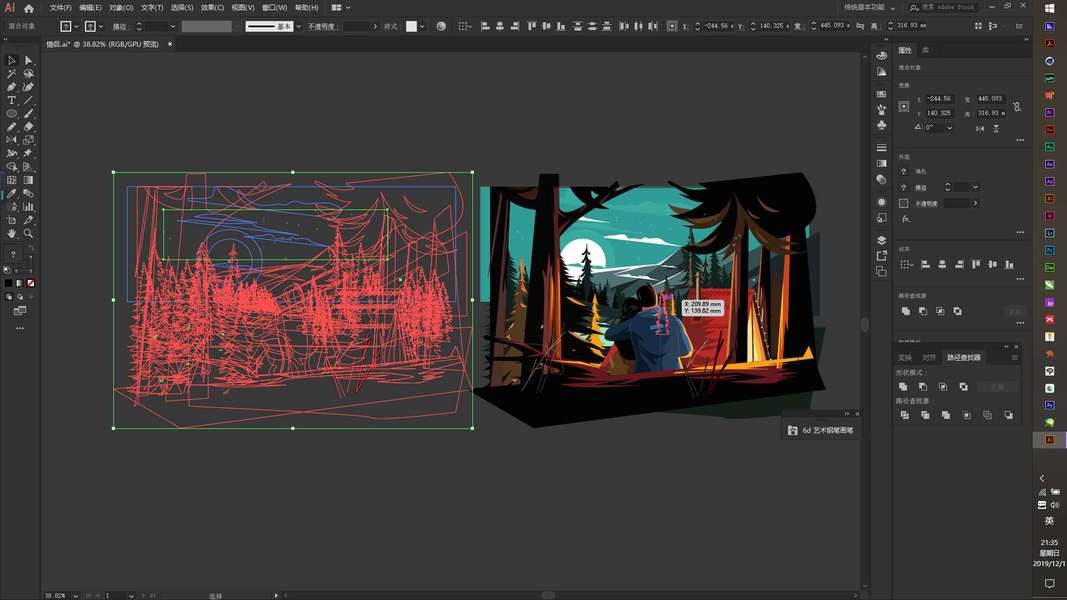
Task: Switch to the 路径查找器 tab
Action: tap(964, 357)
